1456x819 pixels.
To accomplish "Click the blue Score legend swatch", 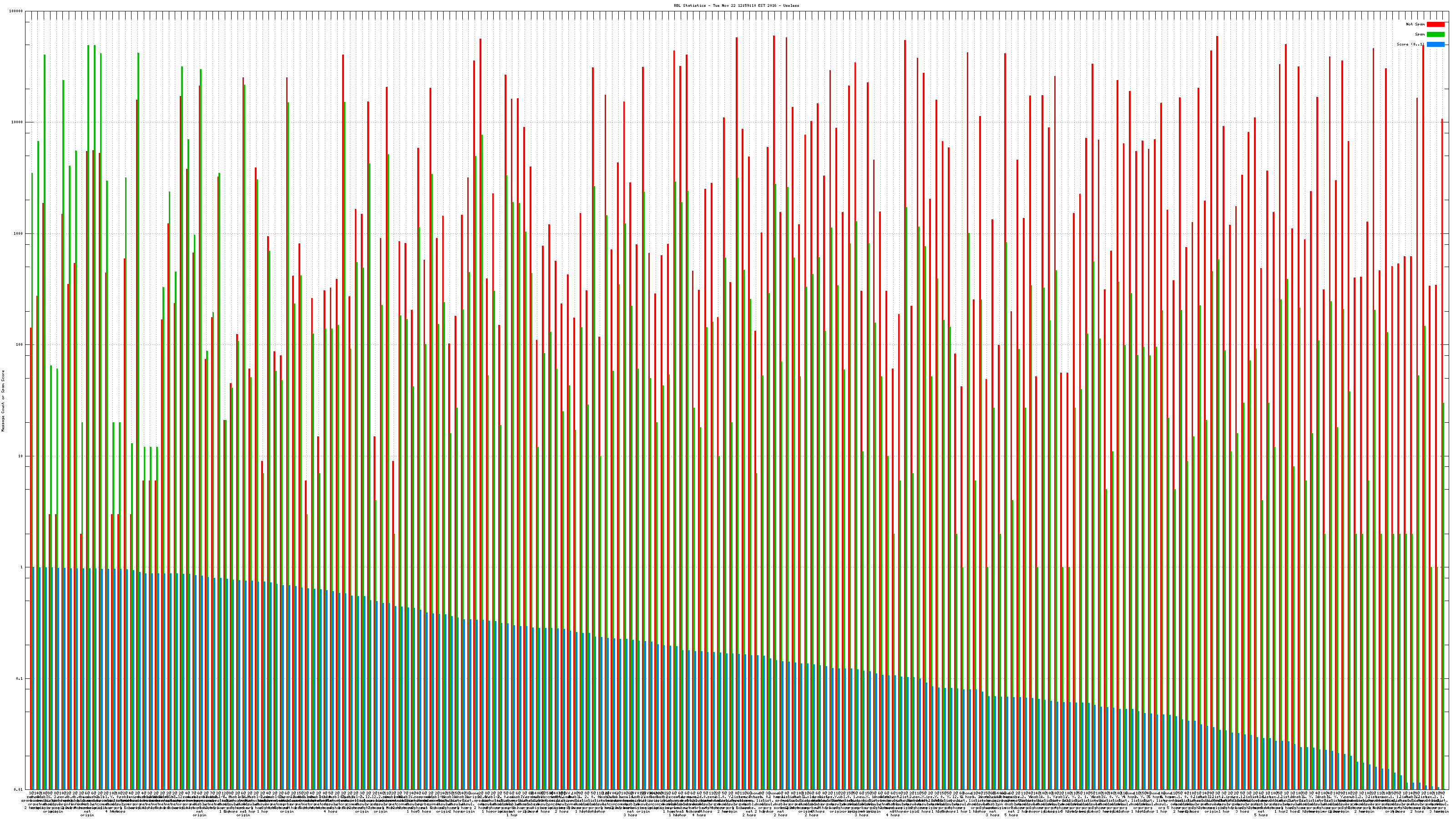I will point(1436,44).
